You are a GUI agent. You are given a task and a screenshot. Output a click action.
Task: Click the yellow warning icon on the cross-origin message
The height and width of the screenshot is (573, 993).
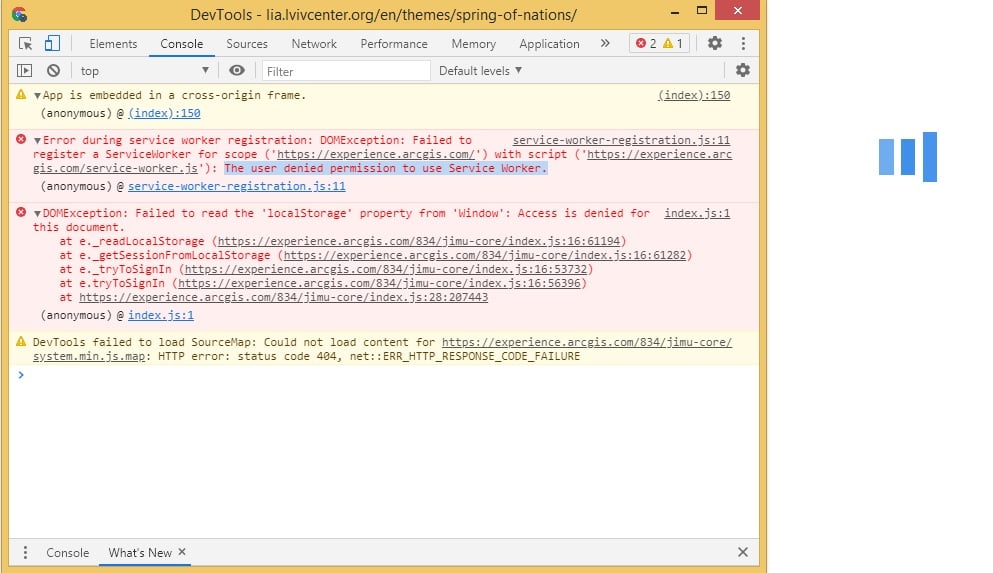[21, 94]
